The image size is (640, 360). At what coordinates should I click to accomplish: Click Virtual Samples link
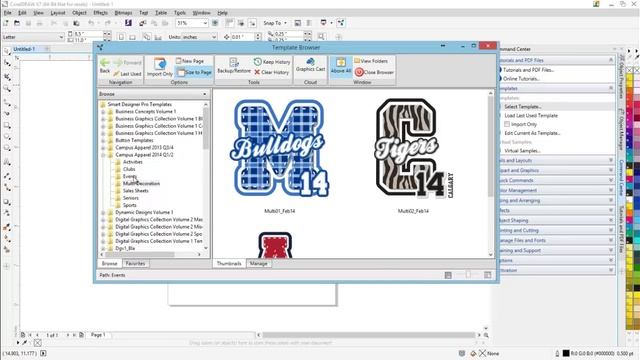pos(522,151)
